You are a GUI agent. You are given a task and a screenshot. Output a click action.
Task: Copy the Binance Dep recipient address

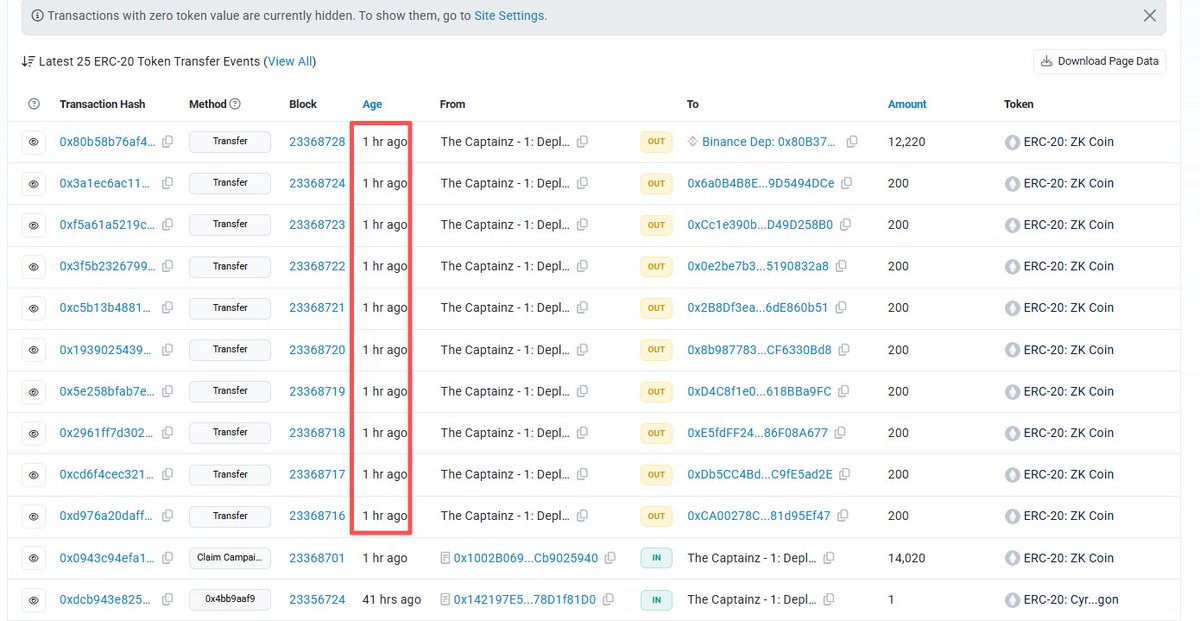pyautogui.click(x=852, y=141)
